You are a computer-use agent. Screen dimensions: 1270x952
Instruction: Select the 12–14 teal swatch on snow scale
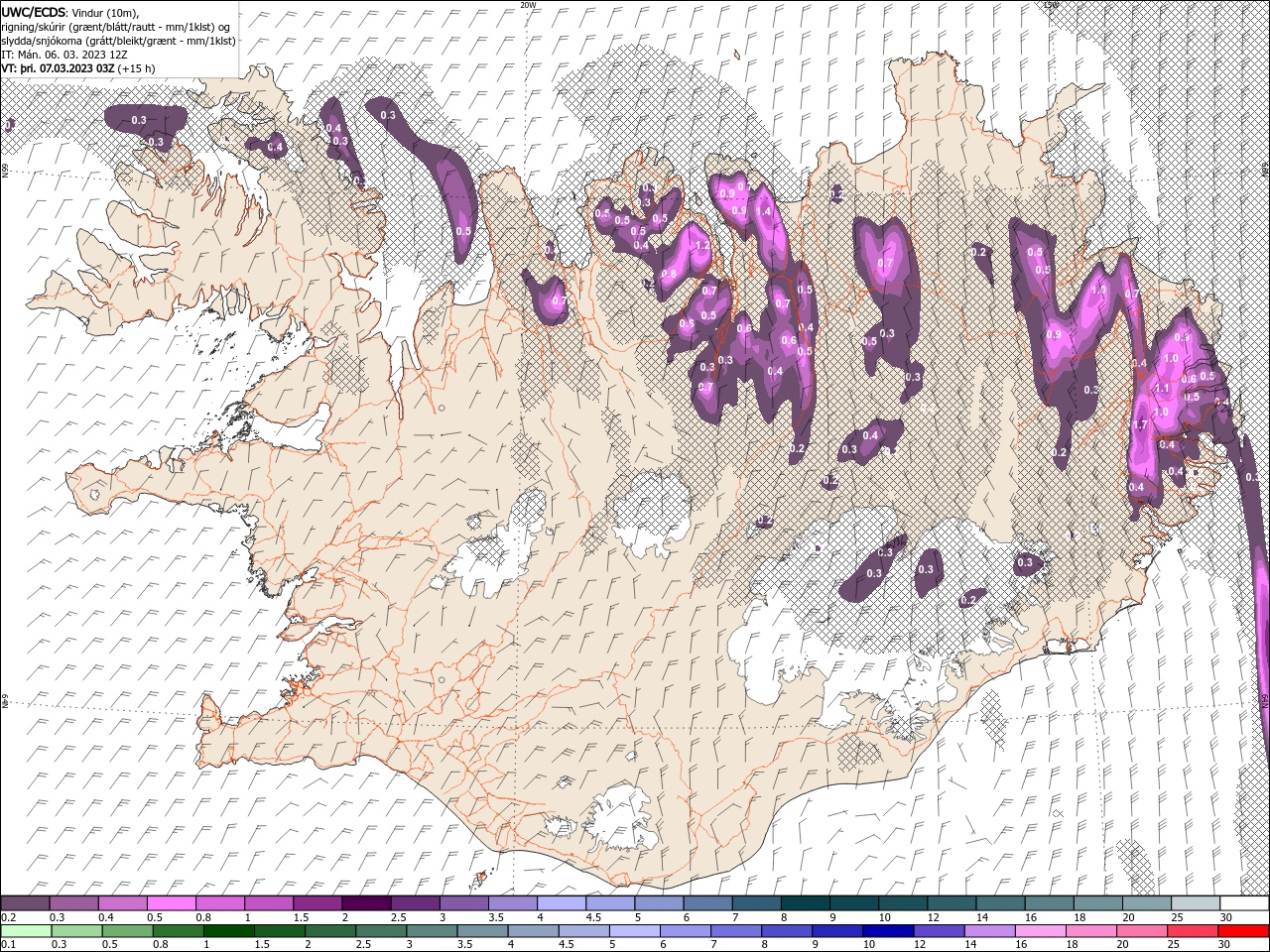(952, 903)
